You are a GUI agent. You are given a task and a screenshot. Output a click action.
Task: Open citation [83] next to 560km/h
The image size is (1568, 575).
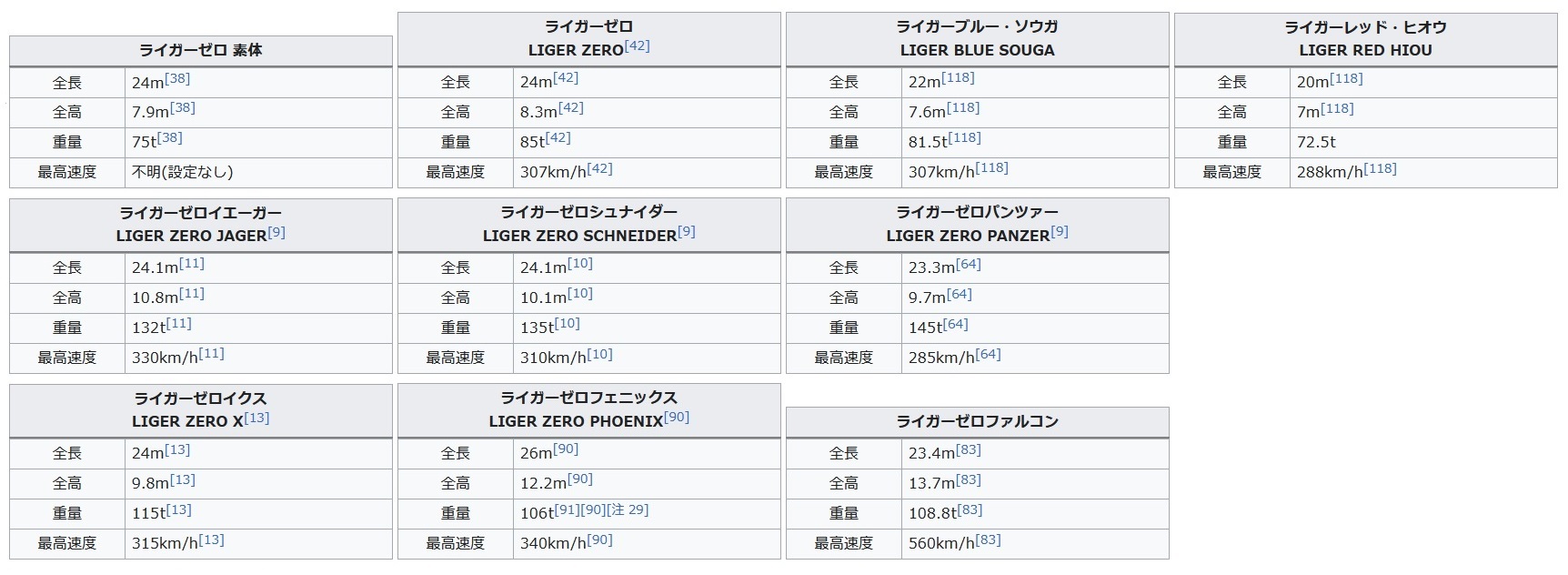[988, 540]
